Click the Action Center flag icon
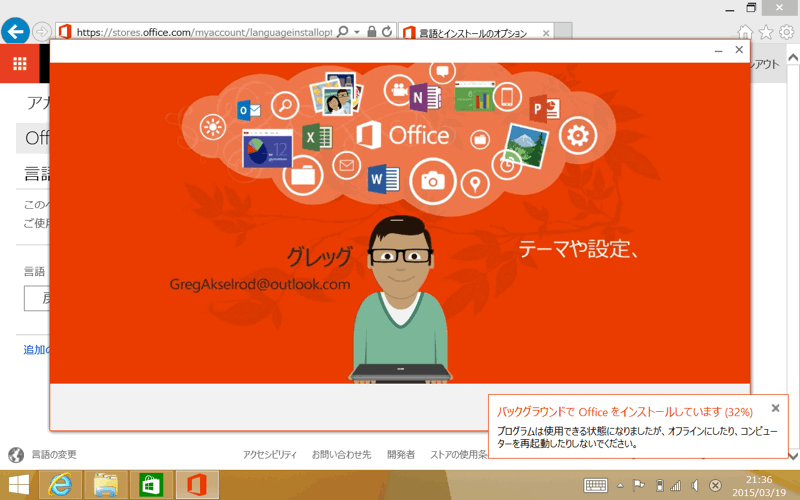 pos(638,485)
